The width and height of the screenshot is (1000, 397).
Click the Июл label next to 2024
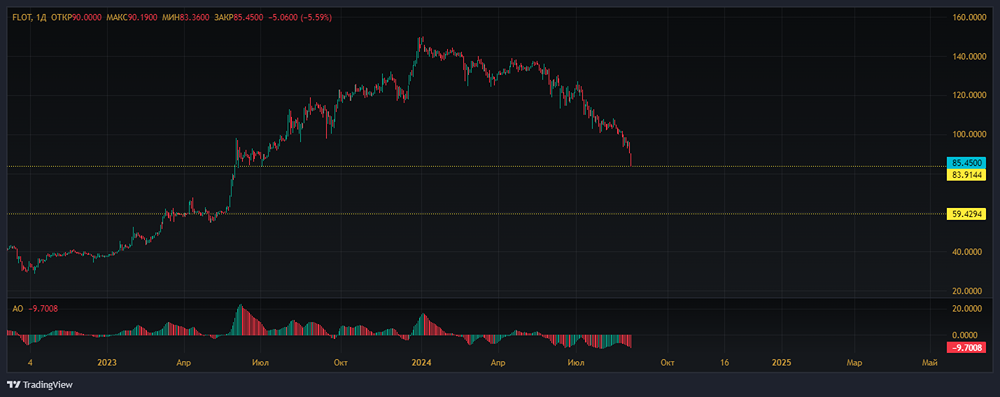pyautogui.click(x=576, y=363)
